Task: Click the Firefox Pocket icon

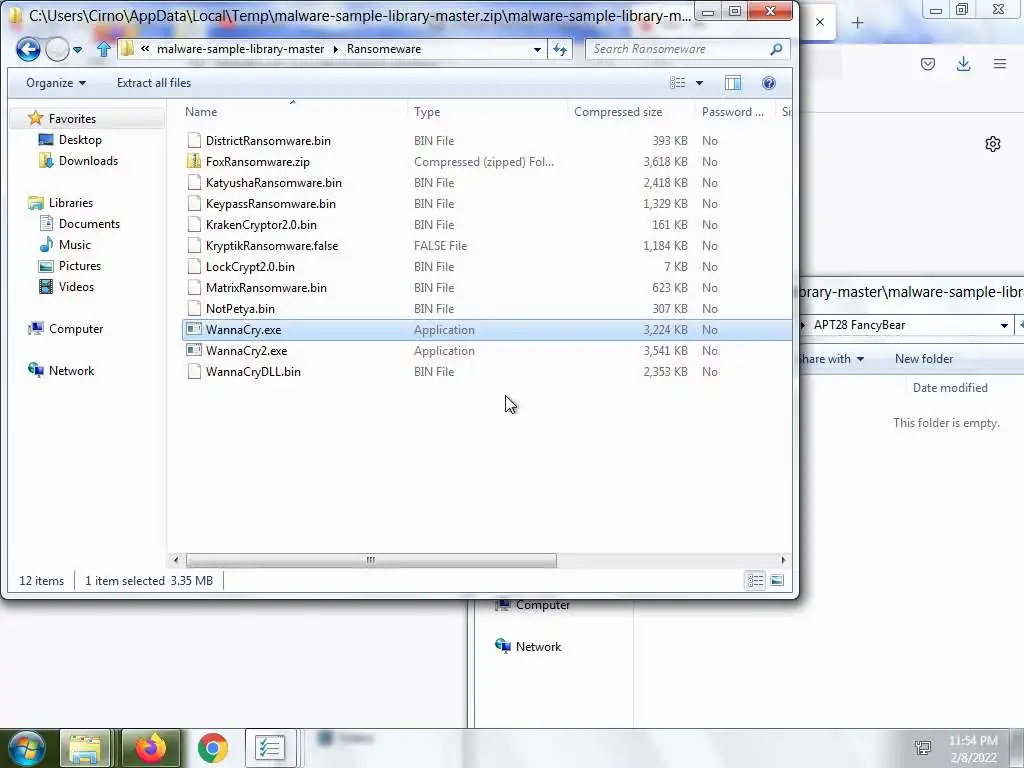Action: coord(928,64)
